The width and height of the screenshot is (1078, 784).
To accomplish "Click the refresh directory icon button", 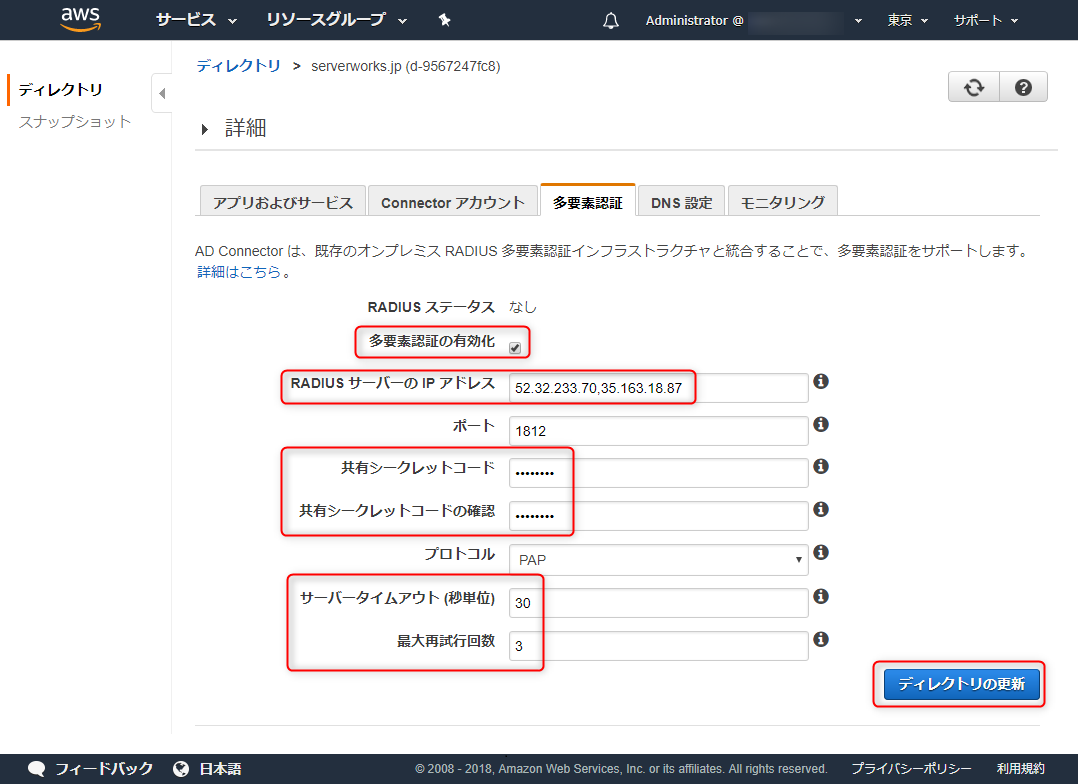I will click(973, 88).
